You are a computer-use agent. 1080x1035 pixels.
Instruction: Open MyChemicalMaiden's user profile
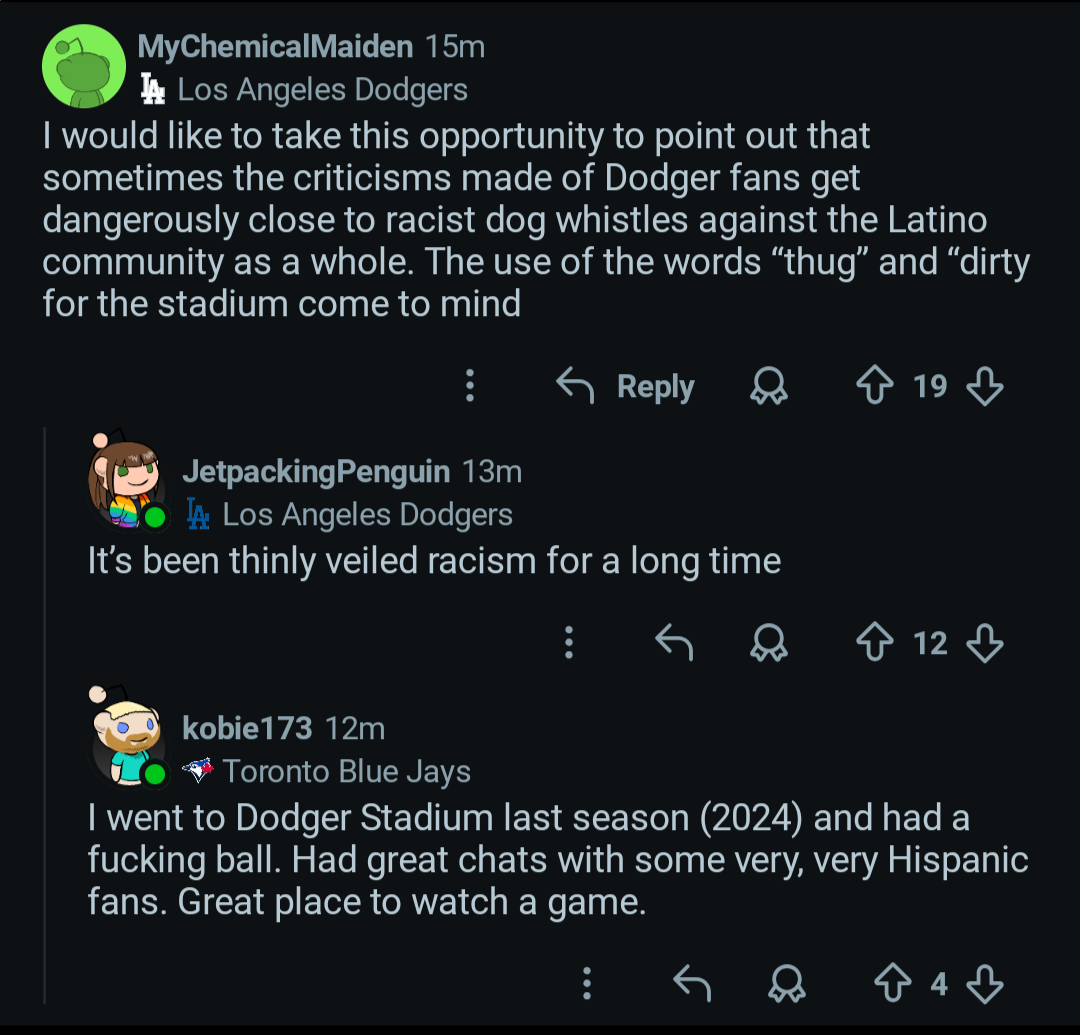274,46
